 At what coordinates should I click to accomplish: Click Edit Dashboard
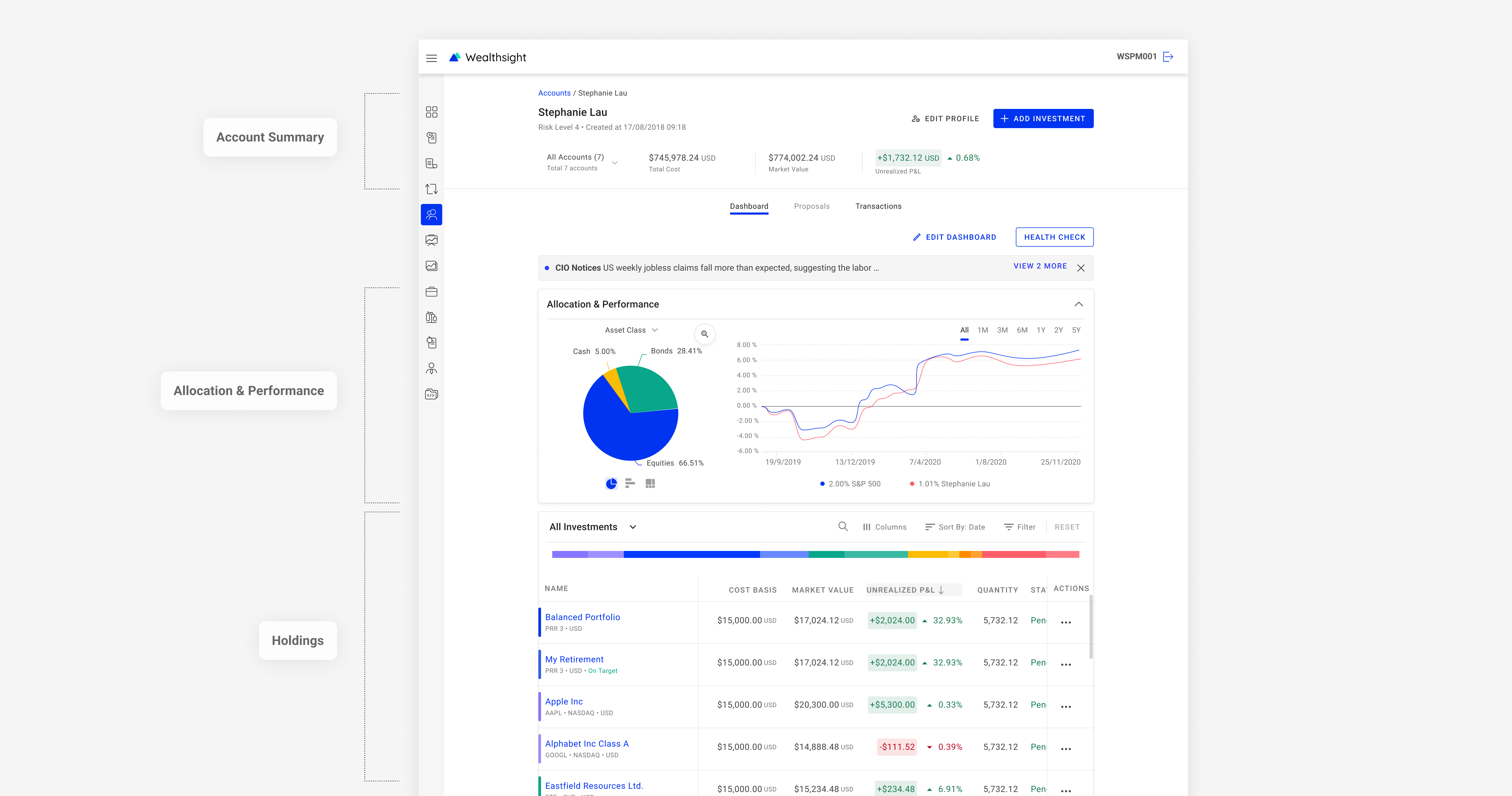954,237
